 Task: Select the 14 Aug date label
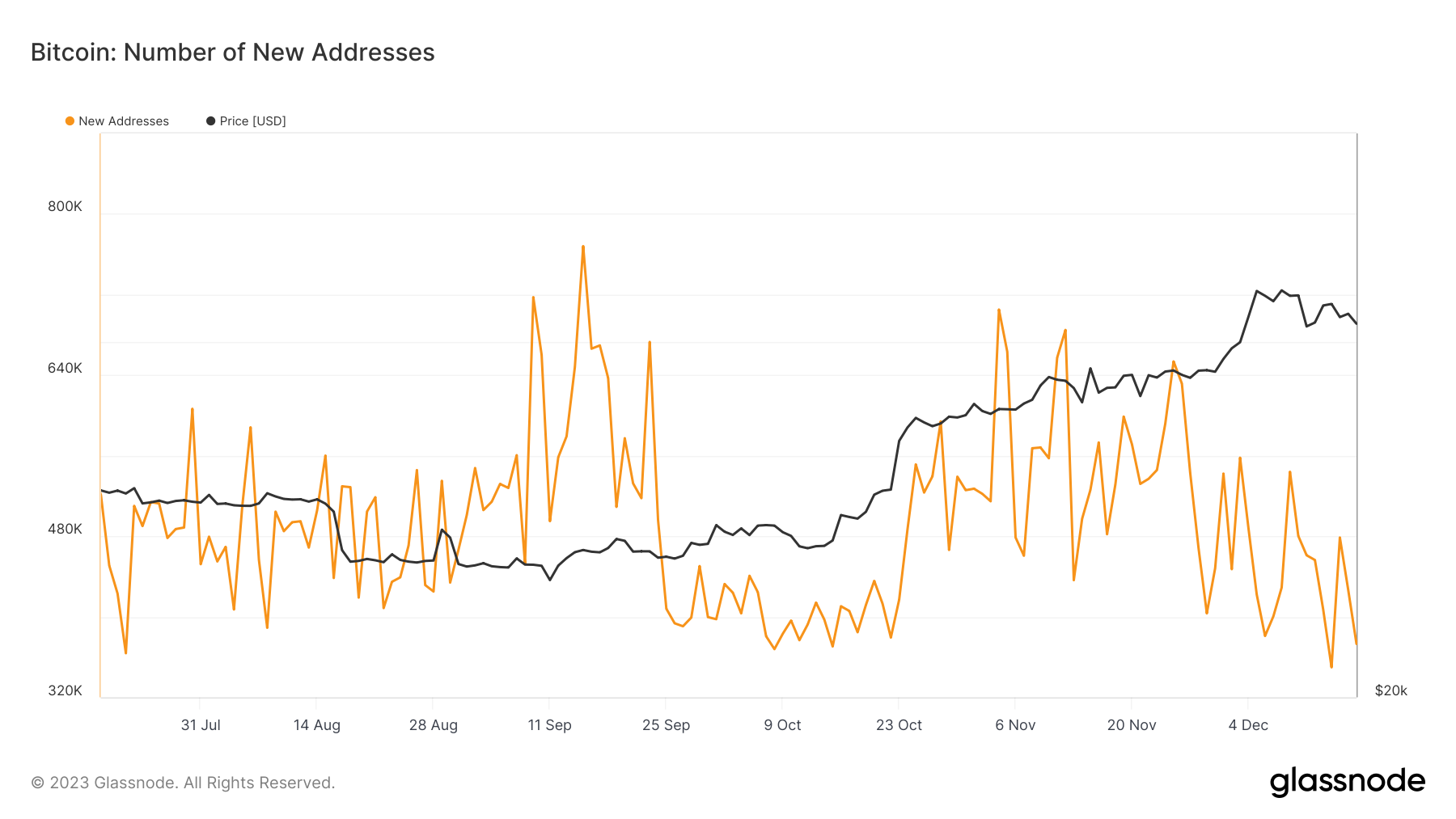pos(316,725)
